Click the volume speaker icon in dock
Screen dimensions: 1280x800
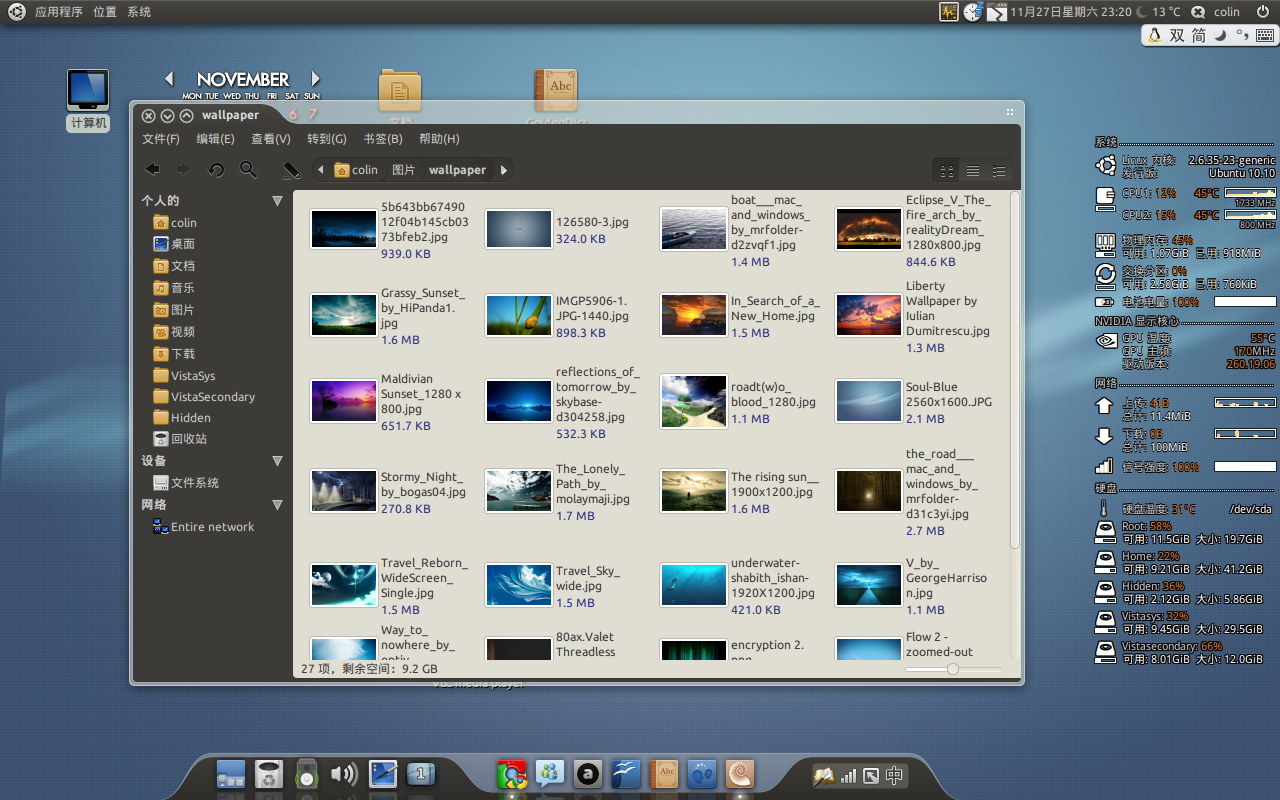coord(344,774)
